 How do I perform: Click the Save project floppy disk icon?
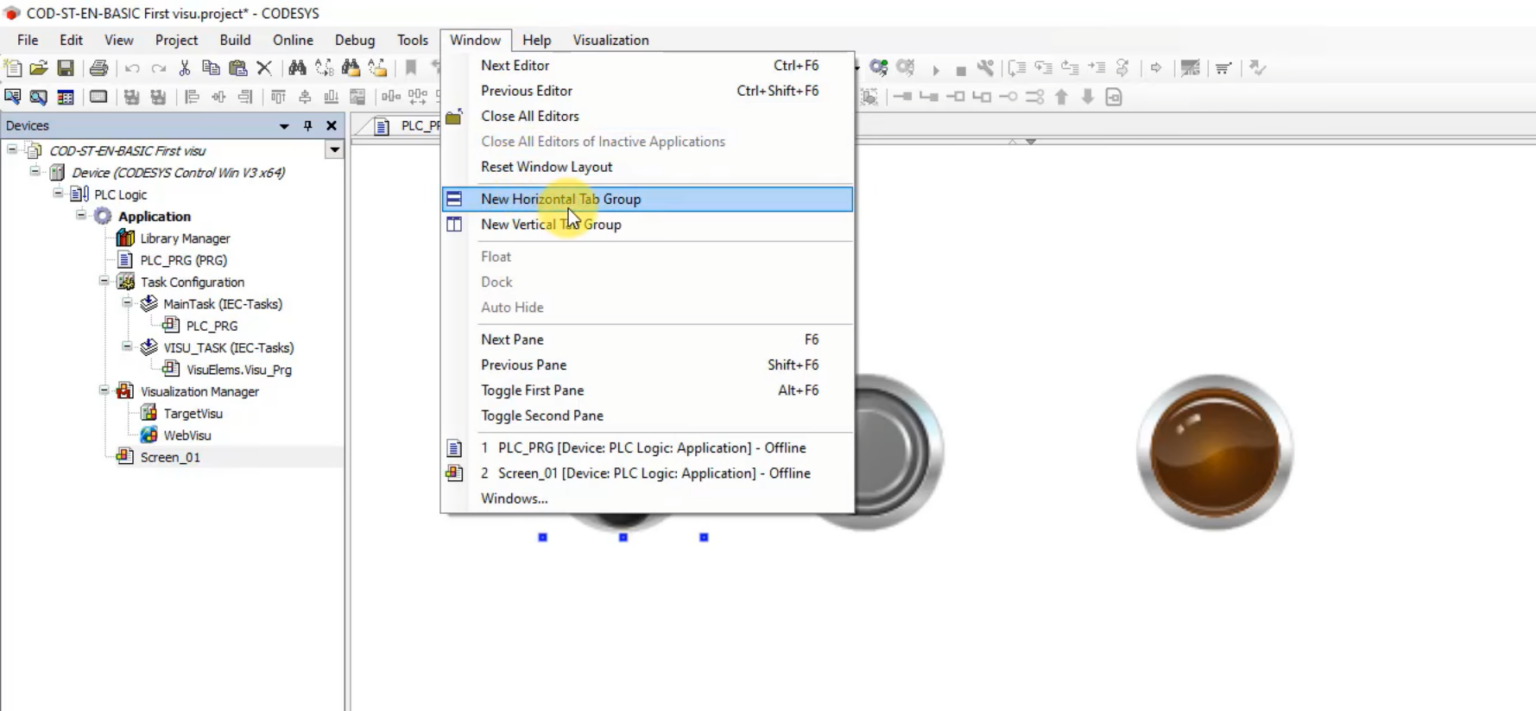[x=65, y=68]
